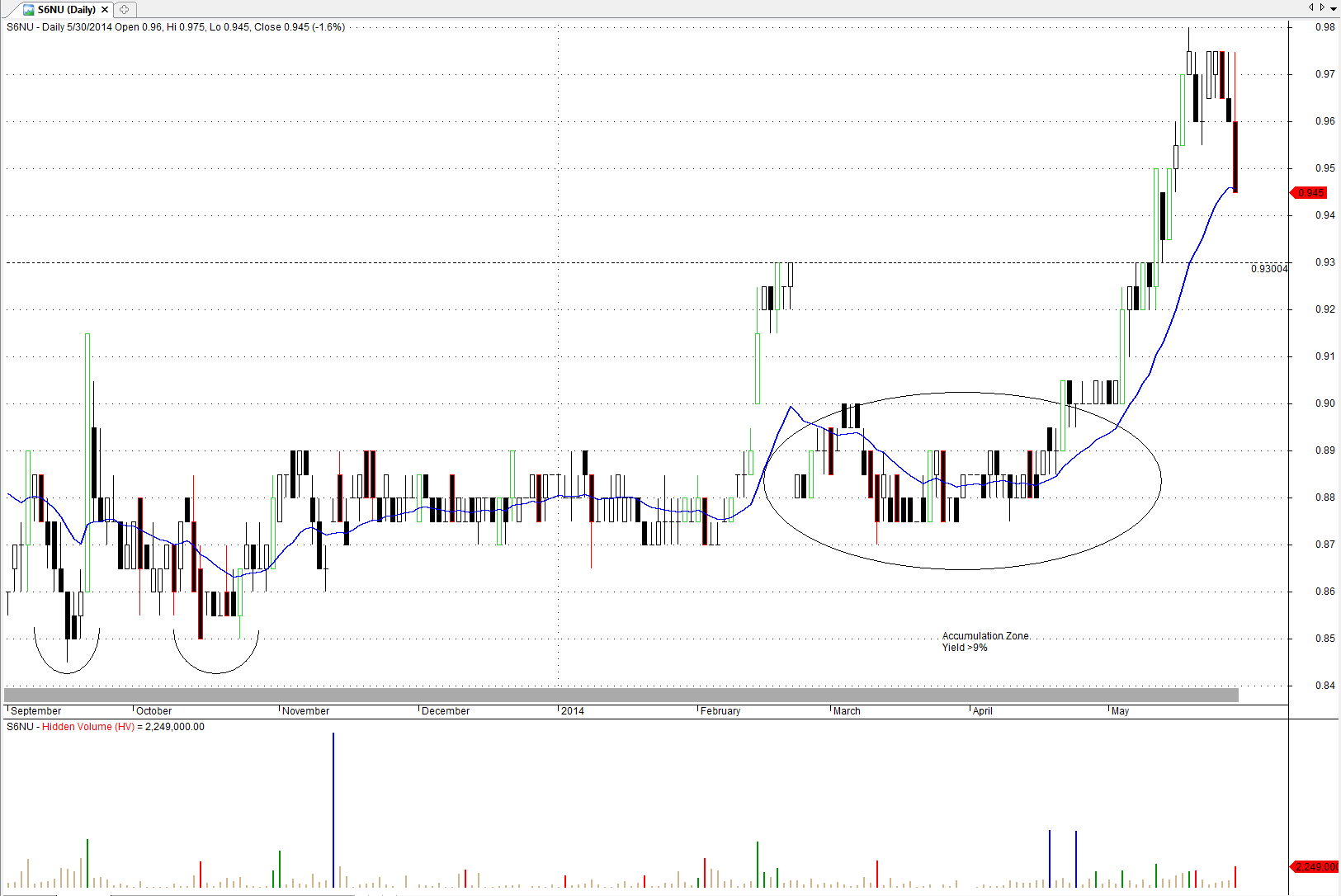Close the S6NU (Daily) chart tab
Screen dimensions: 1341x896
point(105,10)
